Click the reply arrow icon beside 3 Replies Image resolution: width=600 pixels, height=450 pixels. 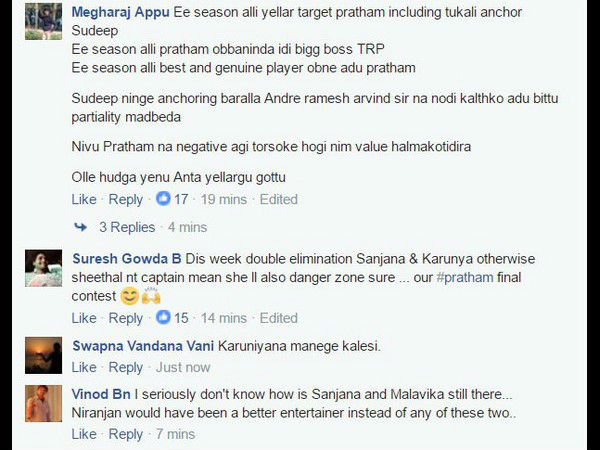click(x=81, y=227)
